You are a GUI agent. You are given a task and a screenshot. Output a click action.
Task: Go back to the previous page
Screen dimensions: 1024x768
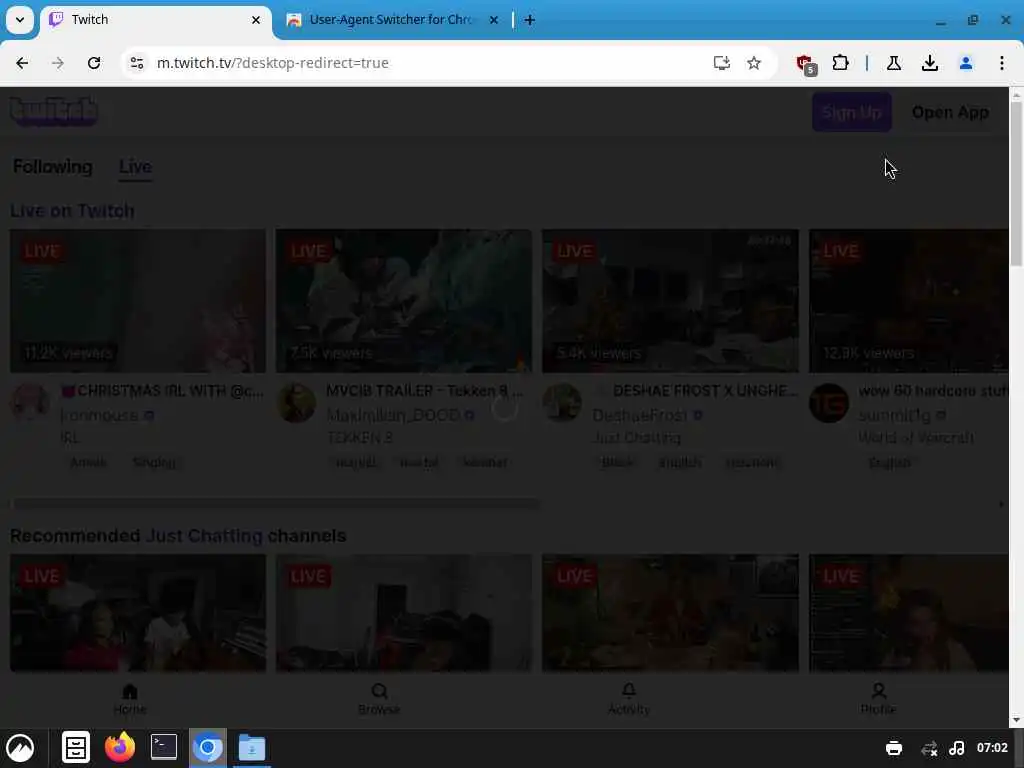click(x=22, y=63)
